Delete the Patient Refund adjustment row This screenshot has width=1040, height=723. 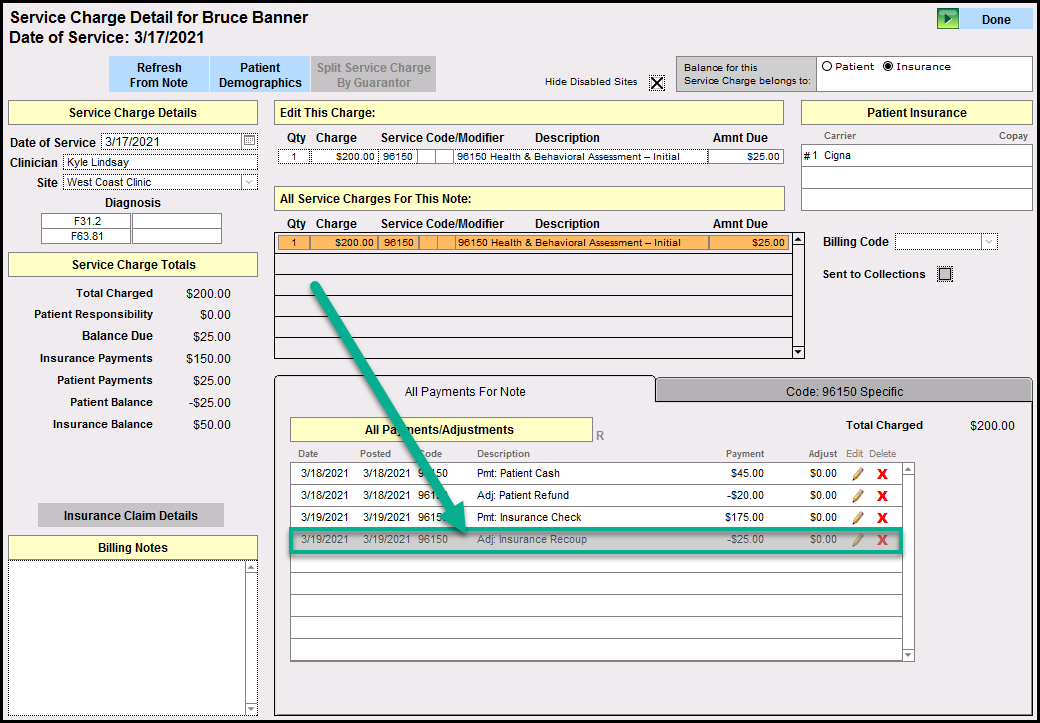(x=882, y=496)
